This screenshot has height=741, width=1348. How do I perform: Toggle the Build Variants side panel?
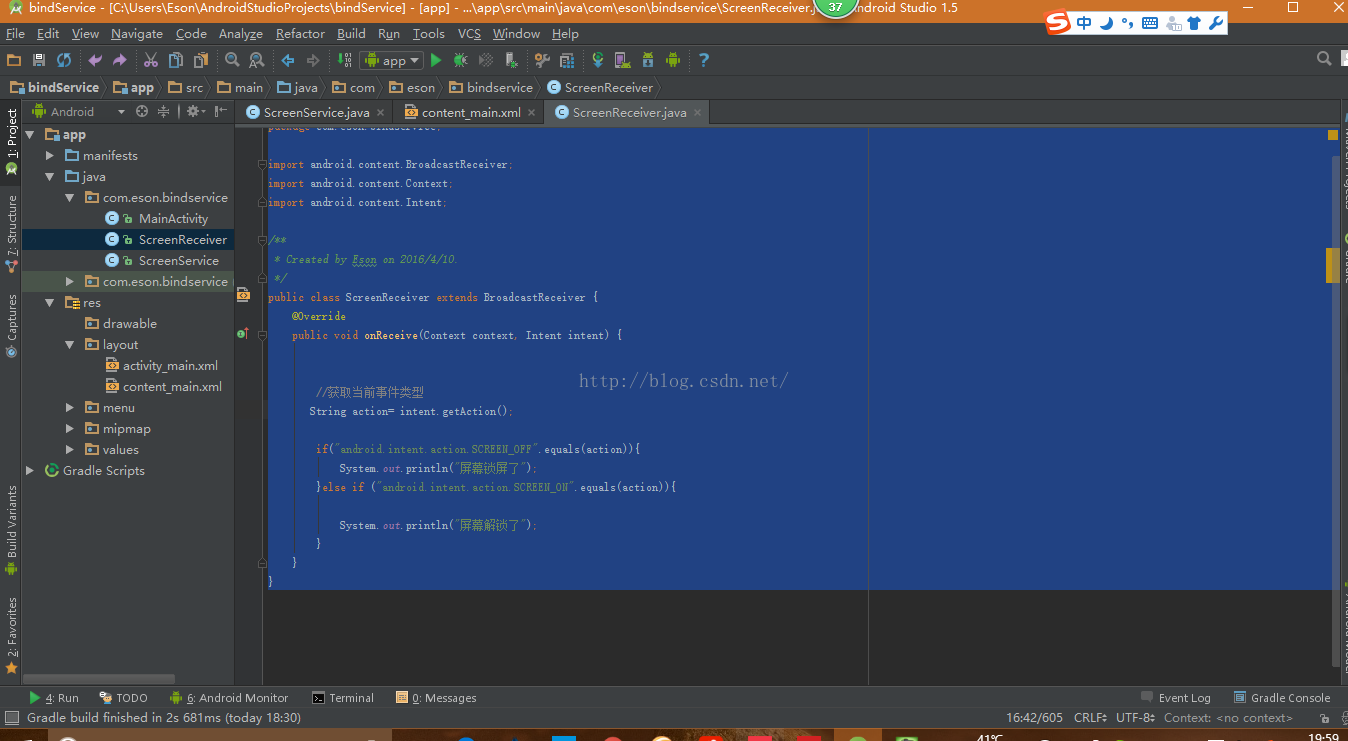point(12,530)
